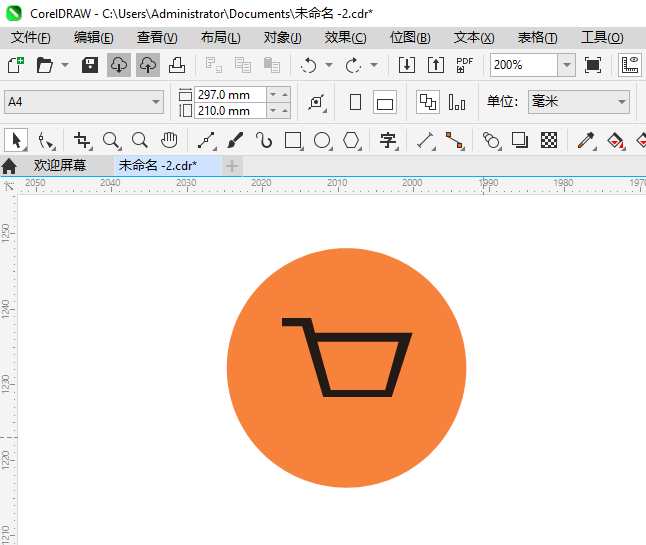Click the Paste icon in the toolbar
646x545 pixels.
click(x=272, y=65)
